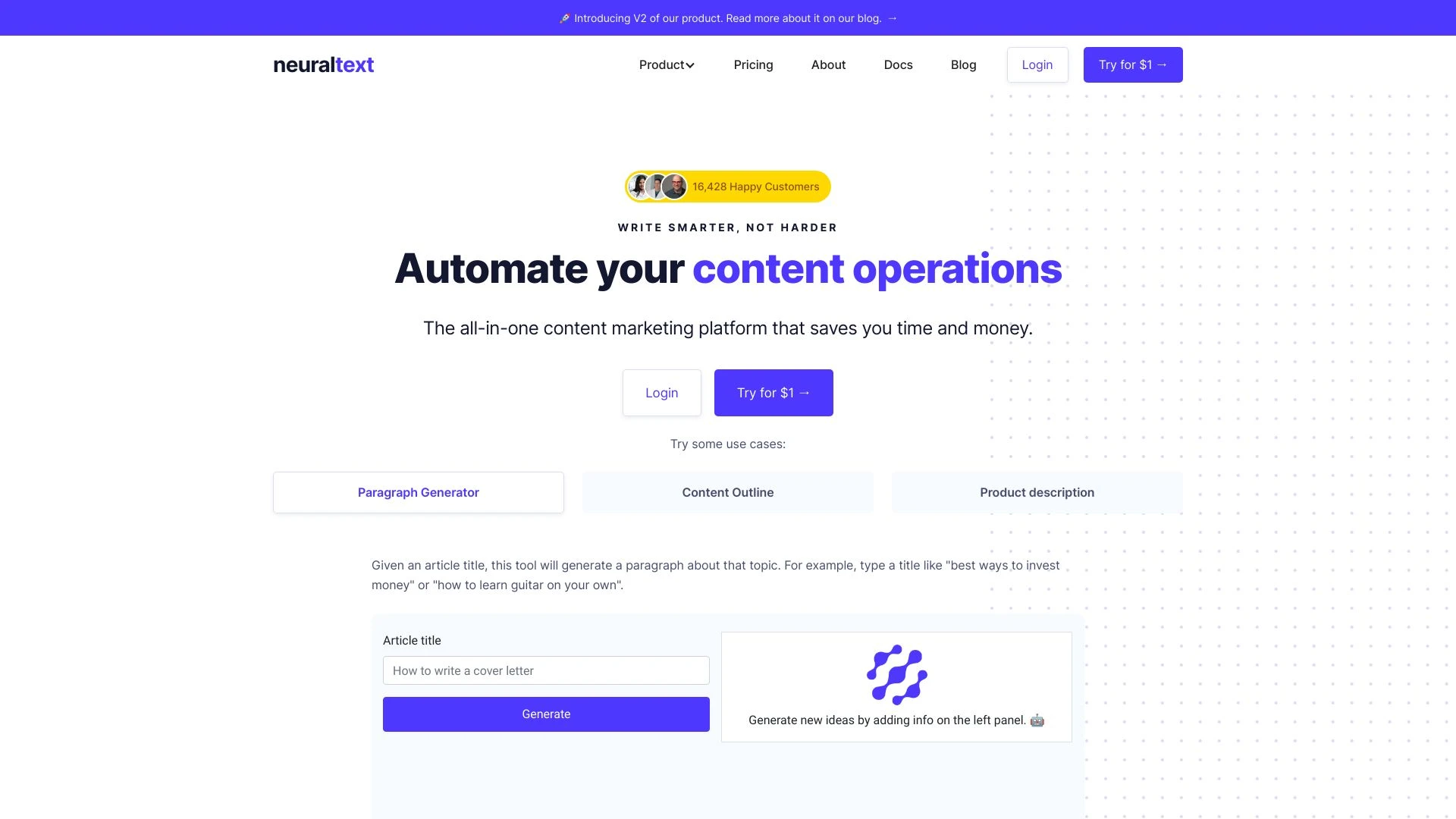
Task: Click the Generate button to produce content
Action: pos(546,713)
